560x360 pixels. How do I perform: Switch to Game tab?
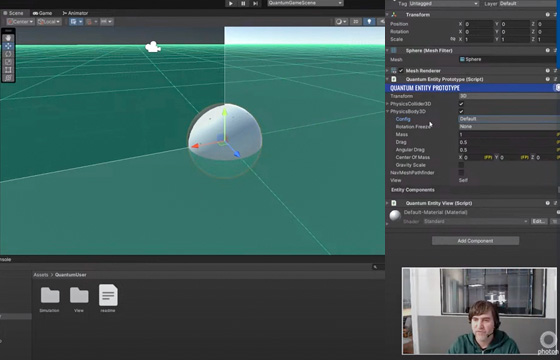coord(42,13)
